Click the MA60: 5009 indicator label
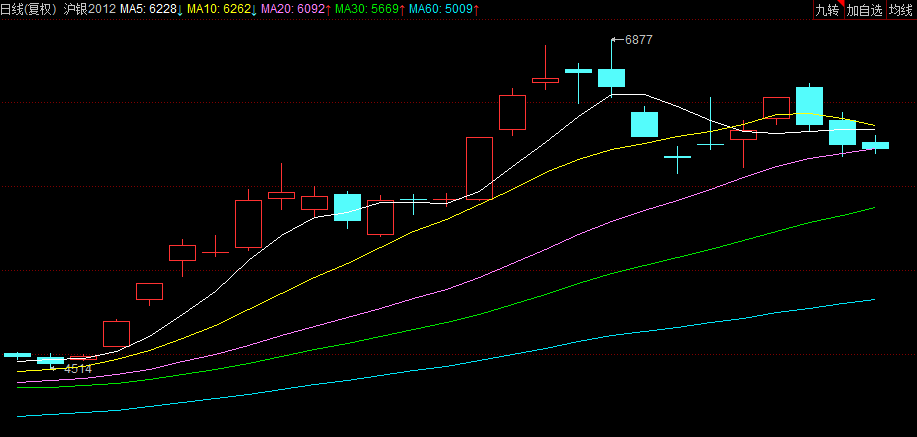Image resolution: width=917 pixels, height=437 pixels. (444, 9)
